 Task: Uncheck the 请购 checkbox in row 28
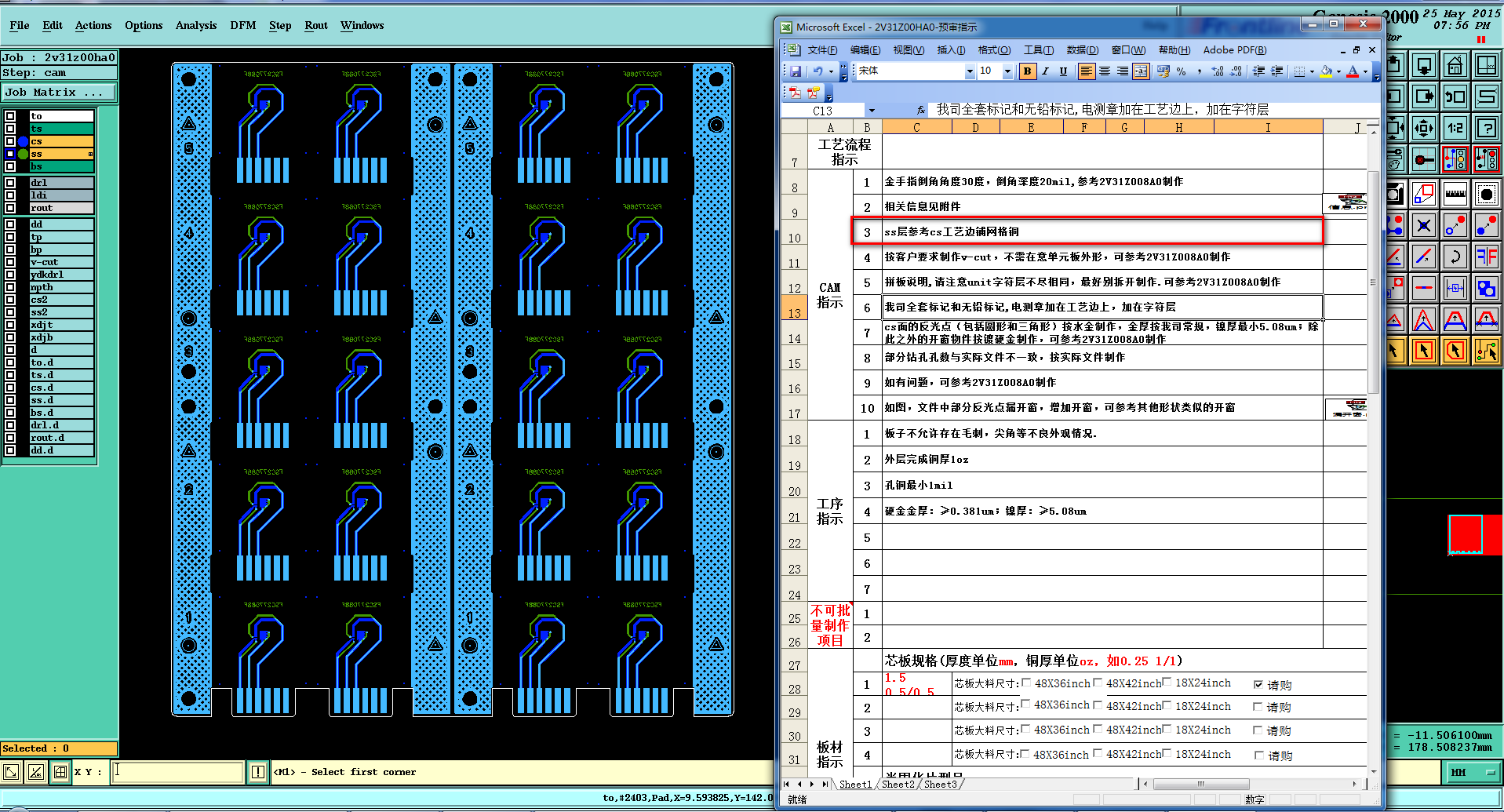tap(1258, 685)
